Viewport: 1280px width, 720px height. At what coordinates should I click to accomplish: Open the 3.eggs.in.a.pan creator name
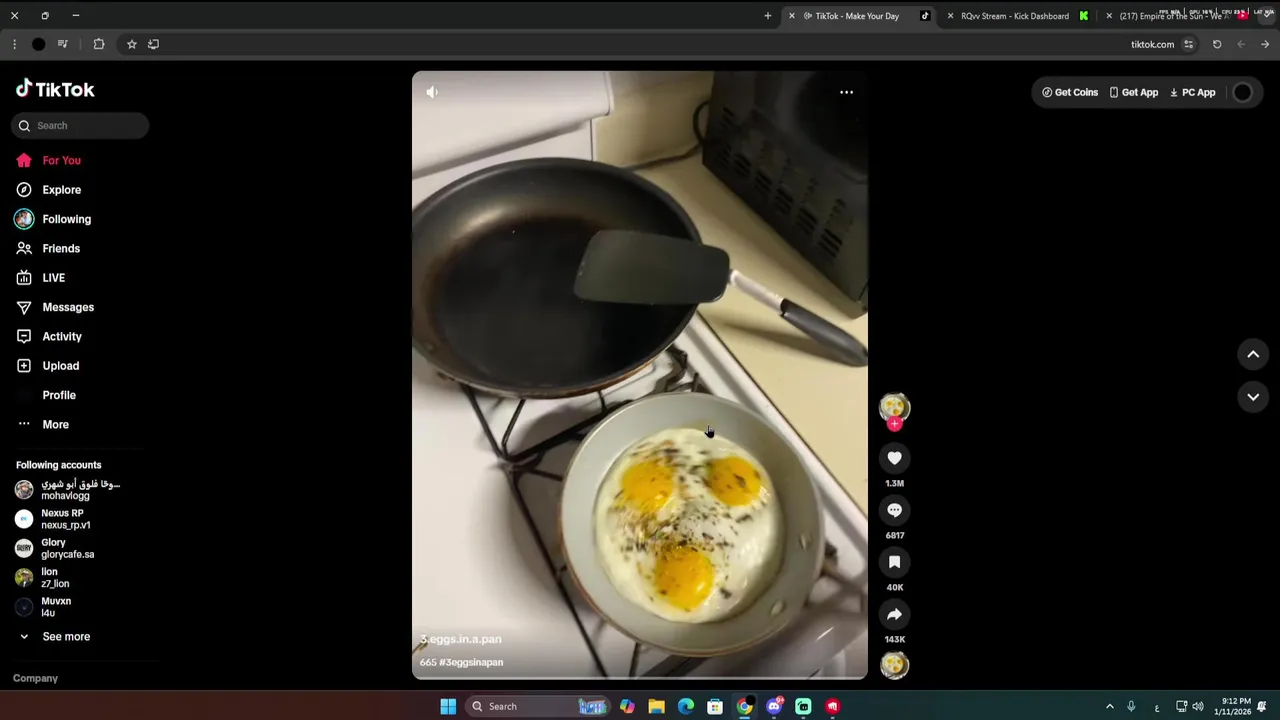point(461,639)
